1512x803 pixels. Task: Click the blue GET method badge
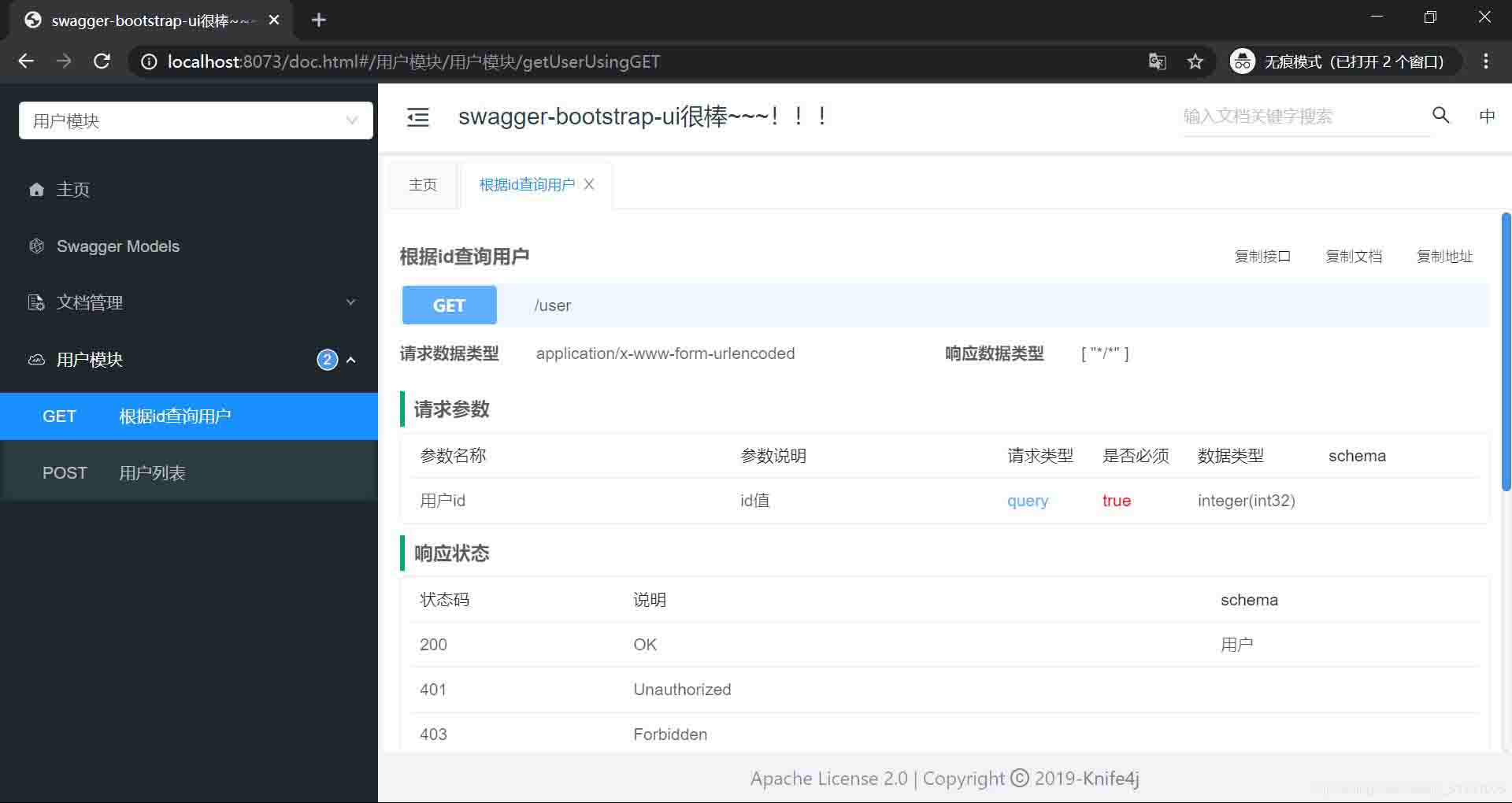tap(449, 305)
